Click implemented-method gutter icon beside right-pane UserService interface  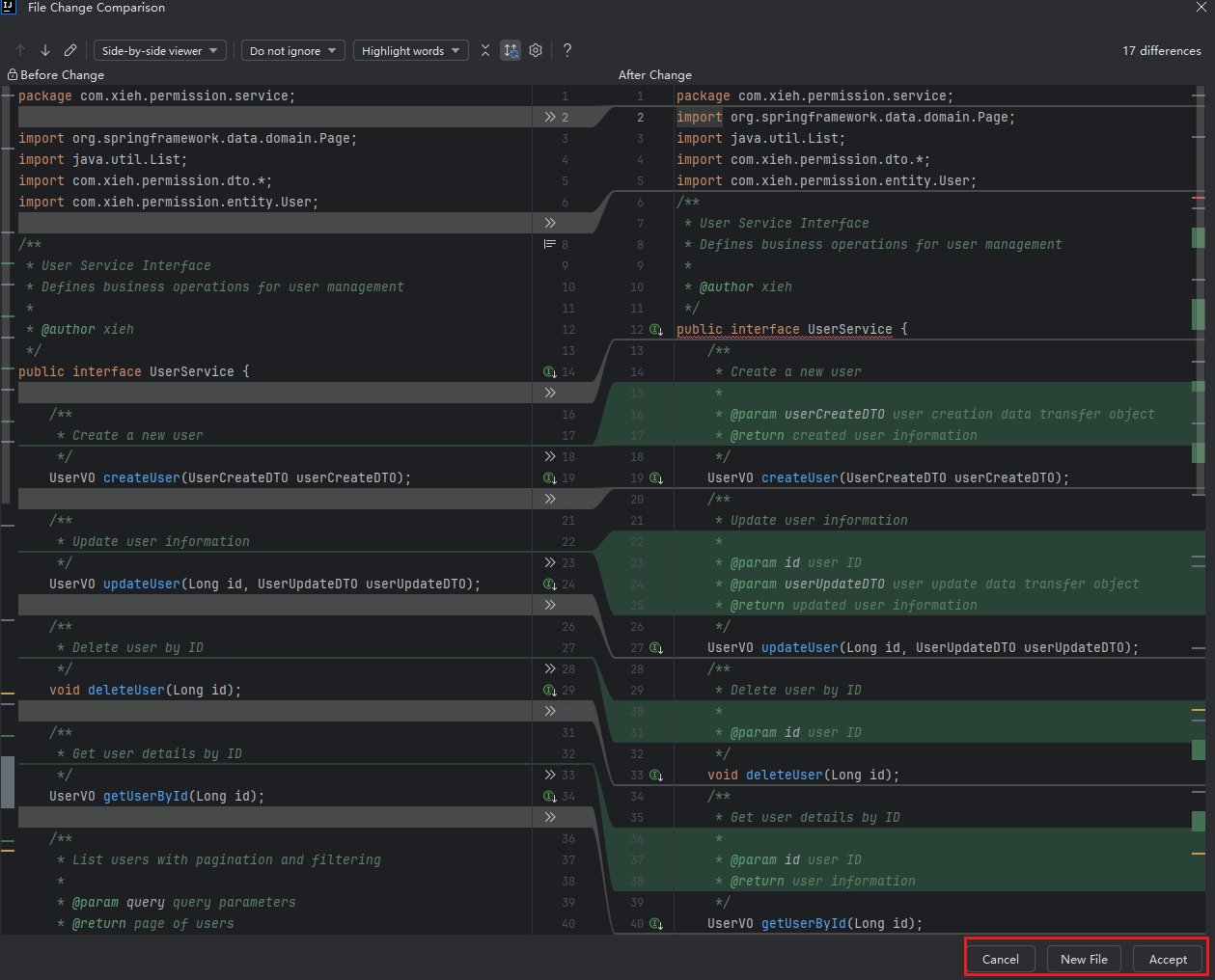click(x=656, y=330)
